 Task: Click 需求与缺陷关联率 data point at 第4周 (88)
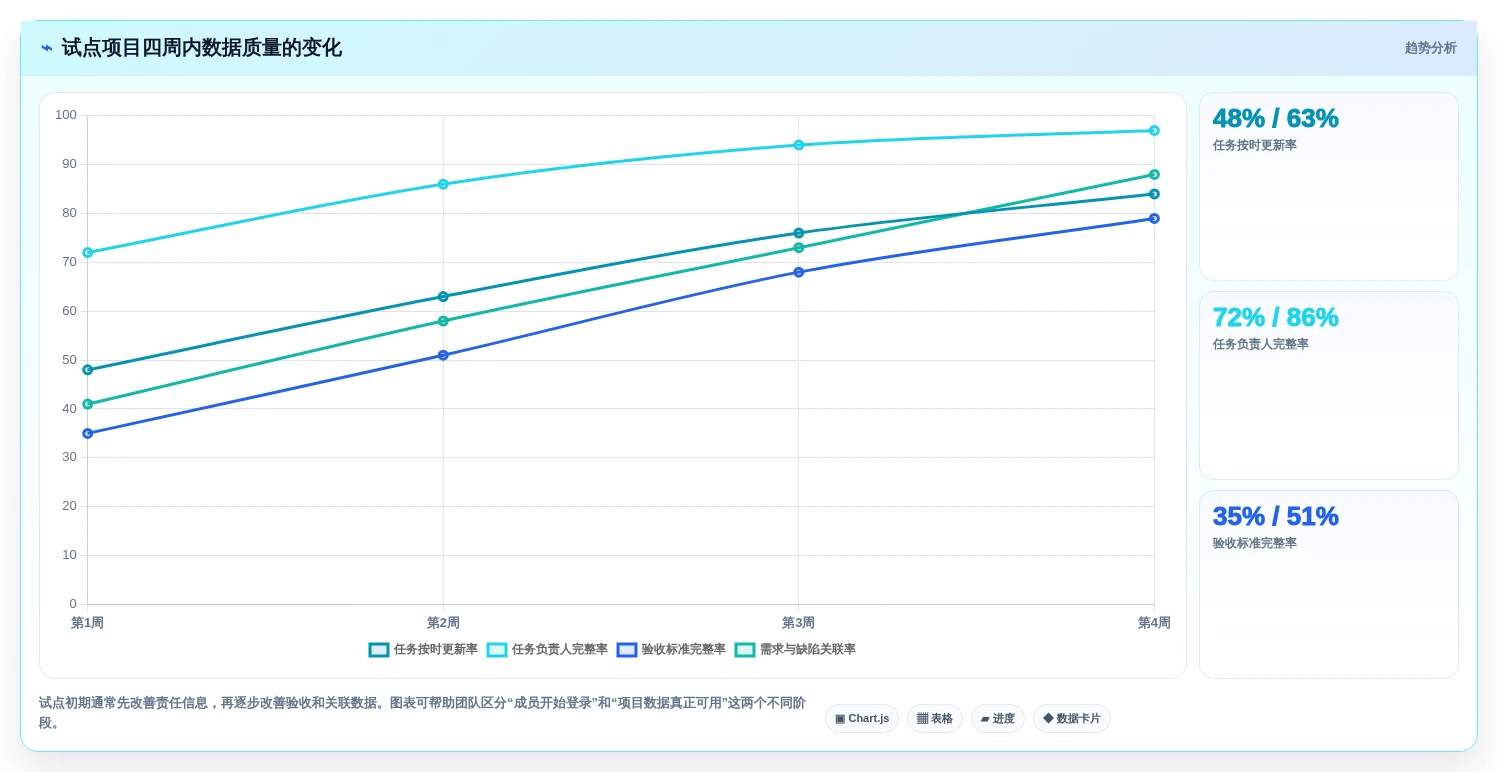1154,175
